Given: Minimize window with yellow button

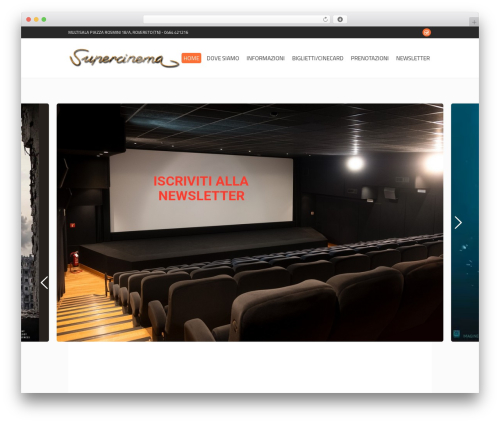Looking at the screenshot, I should [x=36, y=20].
